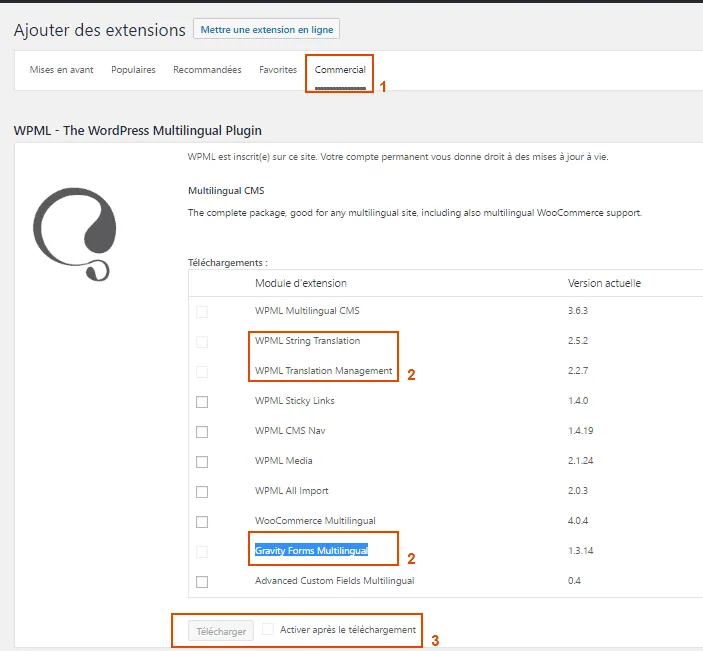703x651 pixels.
Task: Click version 0.4 value
Action: [574, 581]
